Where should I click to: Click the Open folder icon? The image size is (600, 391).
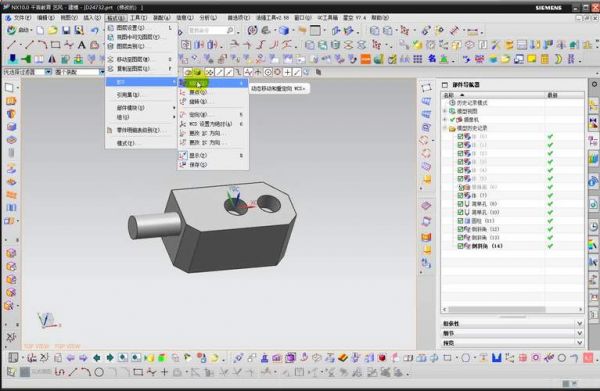click(x=53, y=31)
